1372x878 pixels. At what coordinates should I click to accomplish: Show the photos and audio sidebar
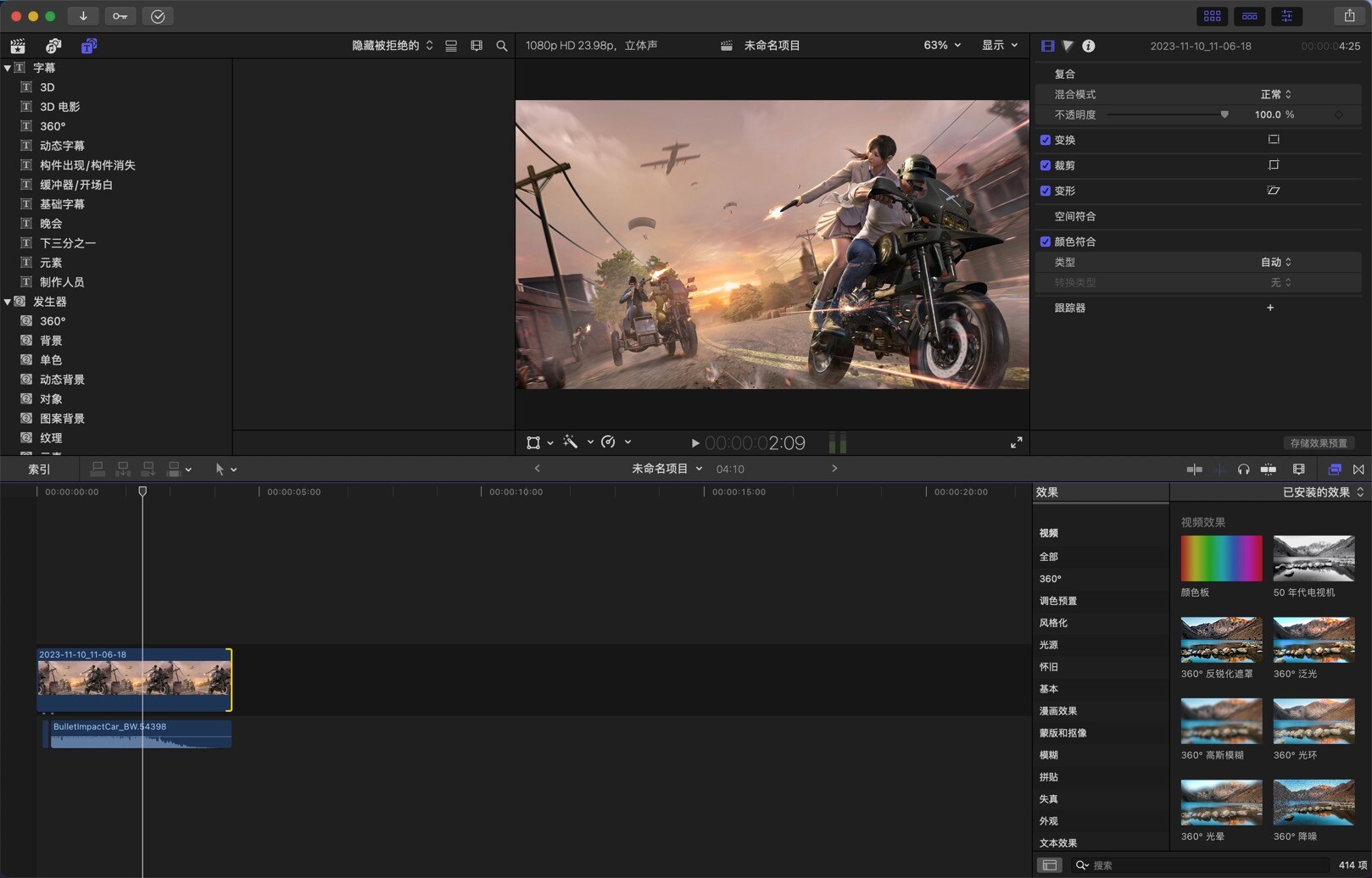click(53, 46)
